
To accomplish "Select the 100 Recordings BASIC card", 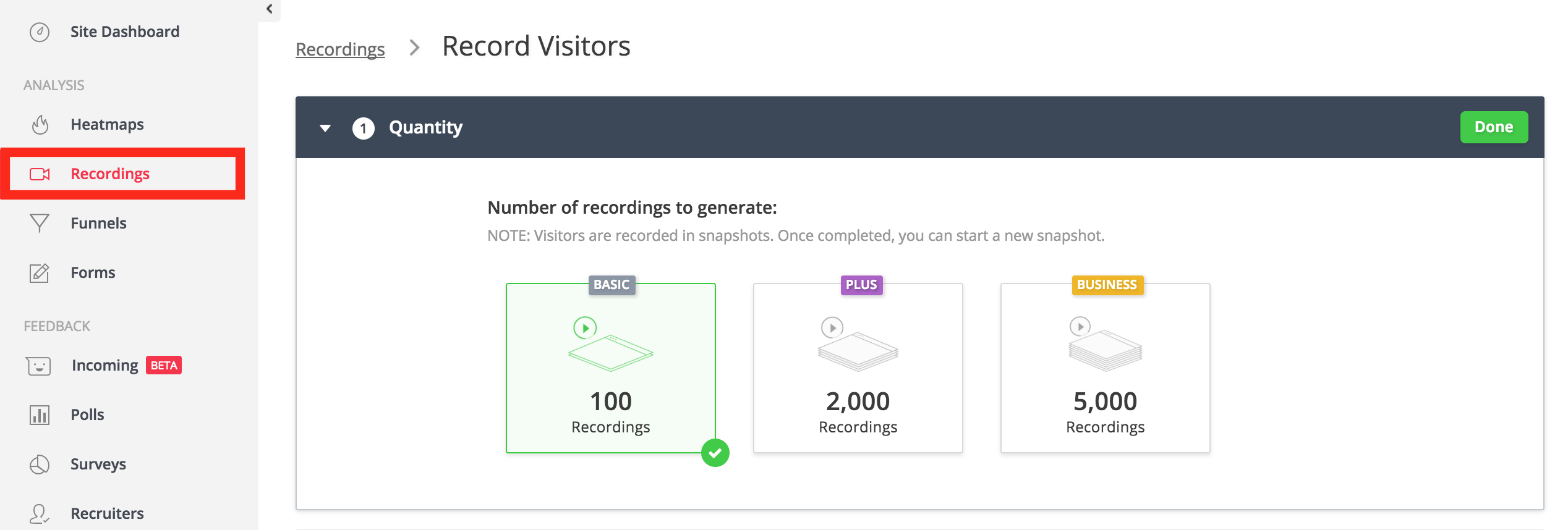I will [x=610, y=368].
